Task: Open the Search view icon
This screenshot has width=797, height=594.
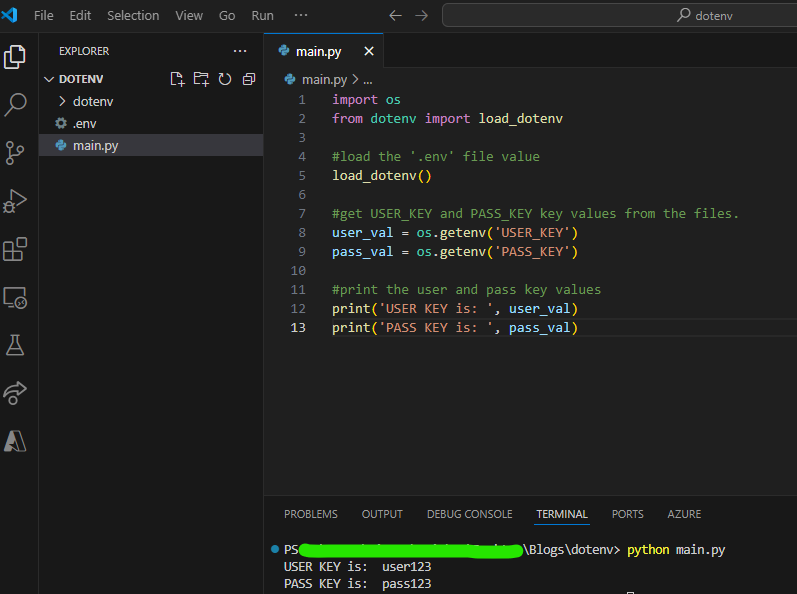Action: click(15, 104)
